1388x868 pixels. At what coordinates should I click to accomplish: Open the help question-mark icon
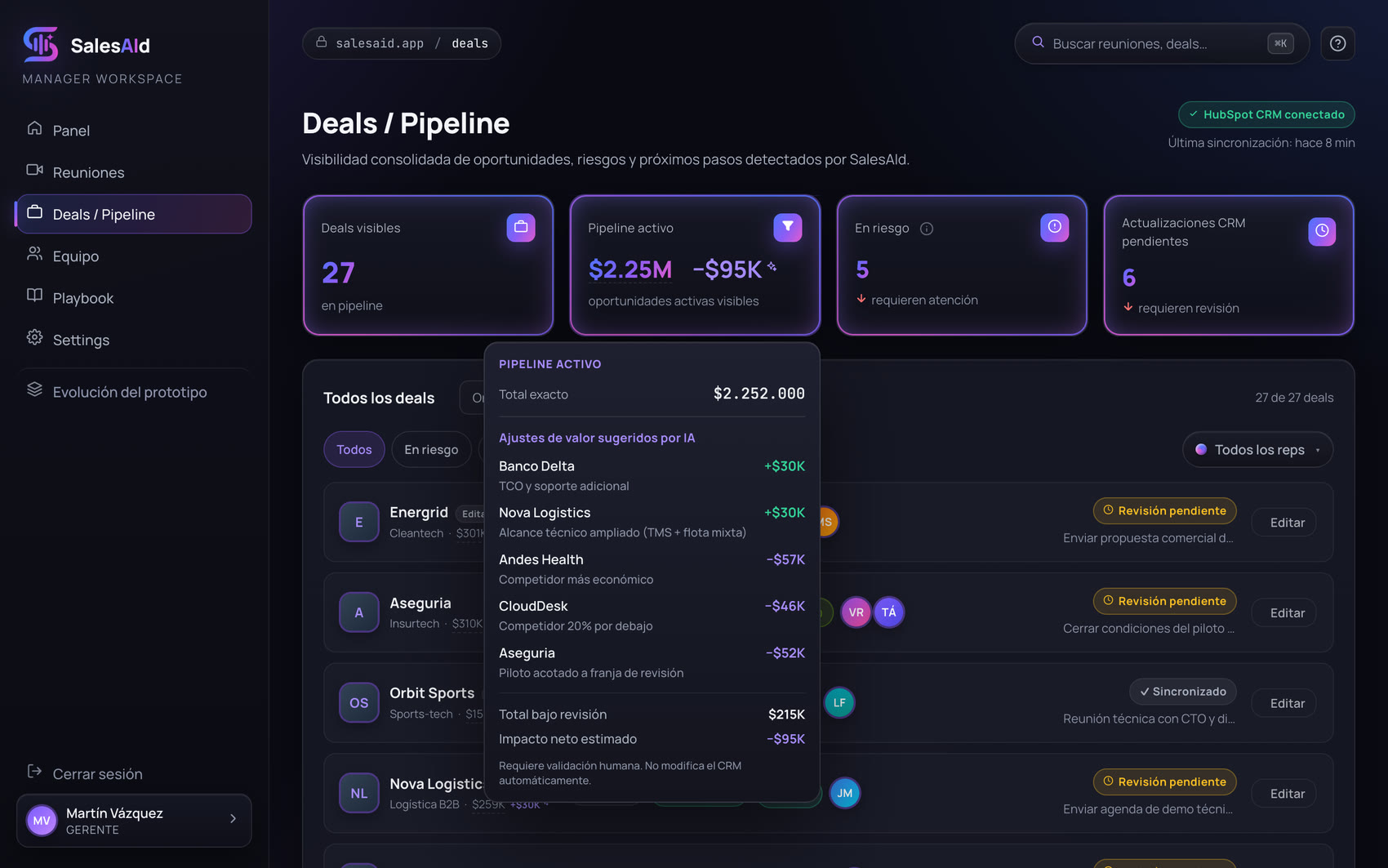coord(1337,43)
